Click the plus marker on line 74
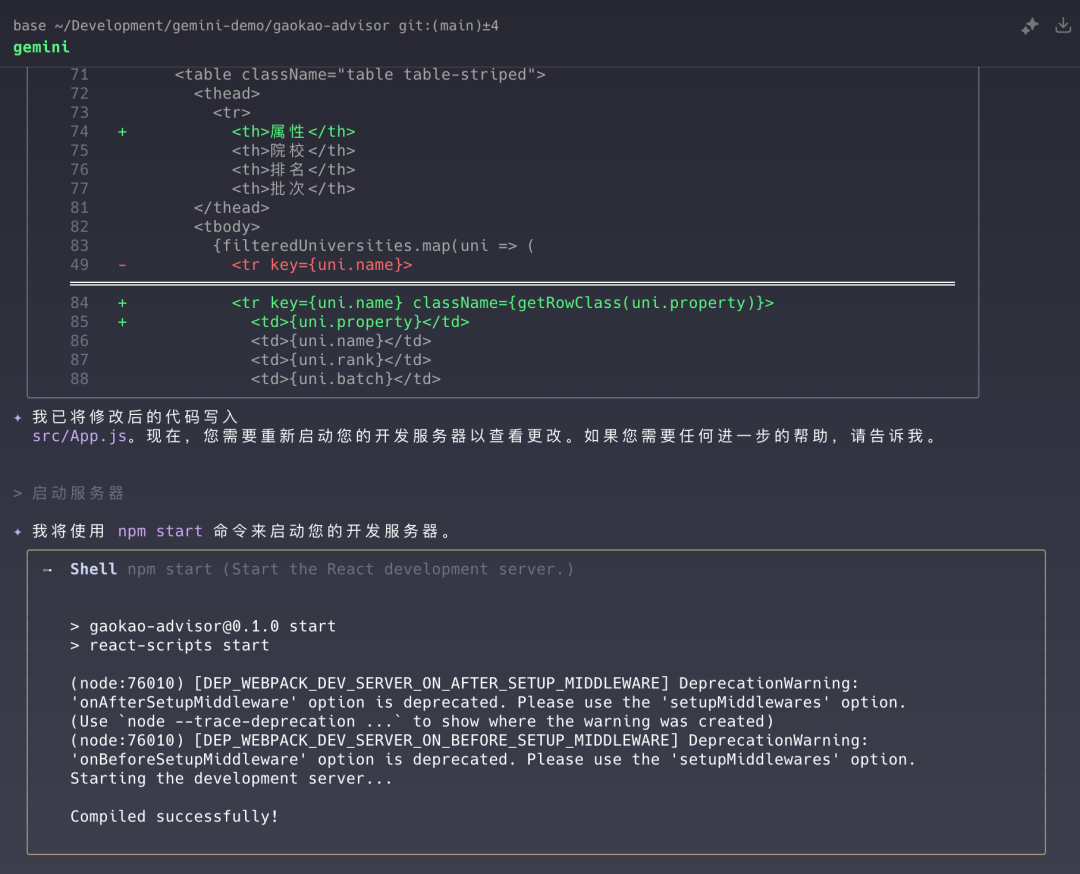This screenshot has height=874, width=1080. tap(122, 132)
